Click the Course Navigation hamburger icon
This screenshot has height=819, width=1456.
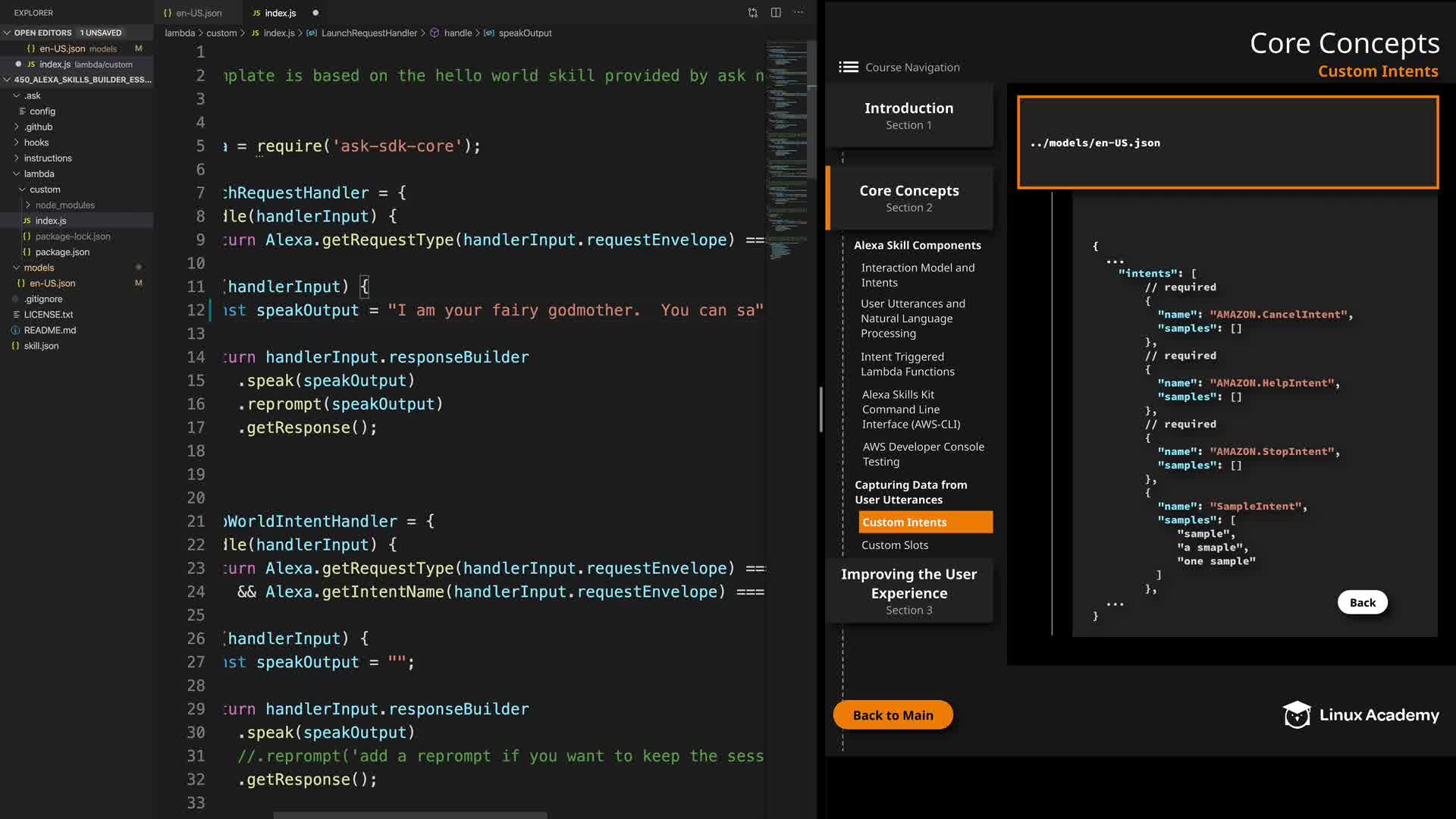(x=848, y=67)
